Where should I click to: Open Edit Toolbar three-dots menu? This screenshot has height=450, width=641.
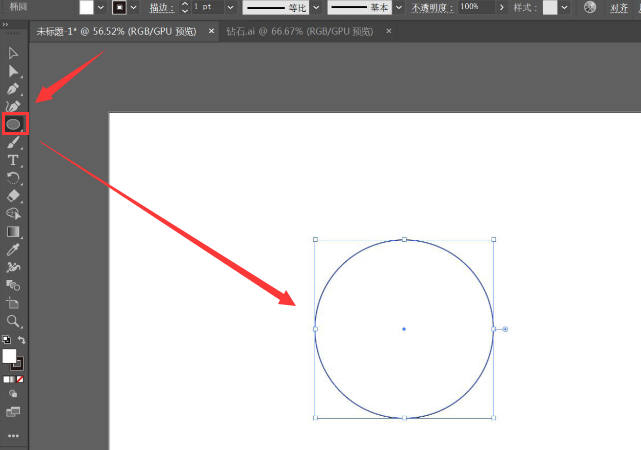click(14, 436)
